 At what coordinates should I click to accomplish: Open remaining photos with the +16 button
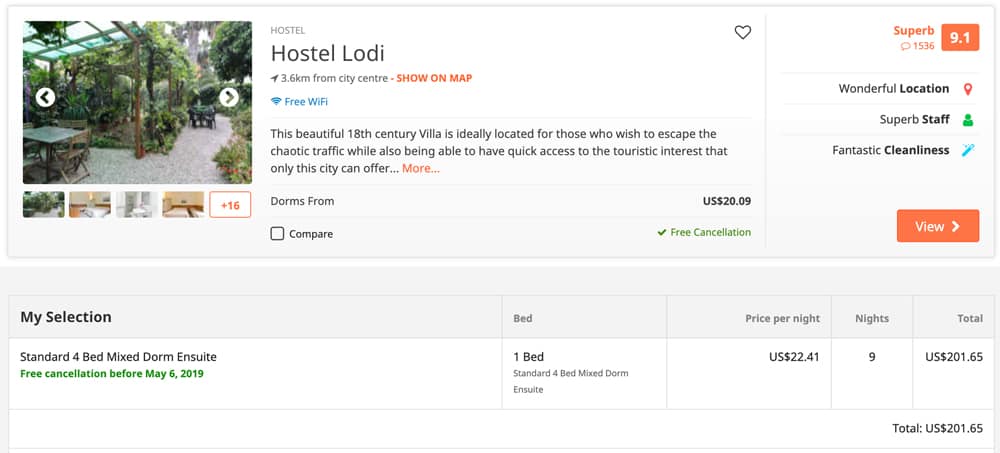tap(230, 205)
